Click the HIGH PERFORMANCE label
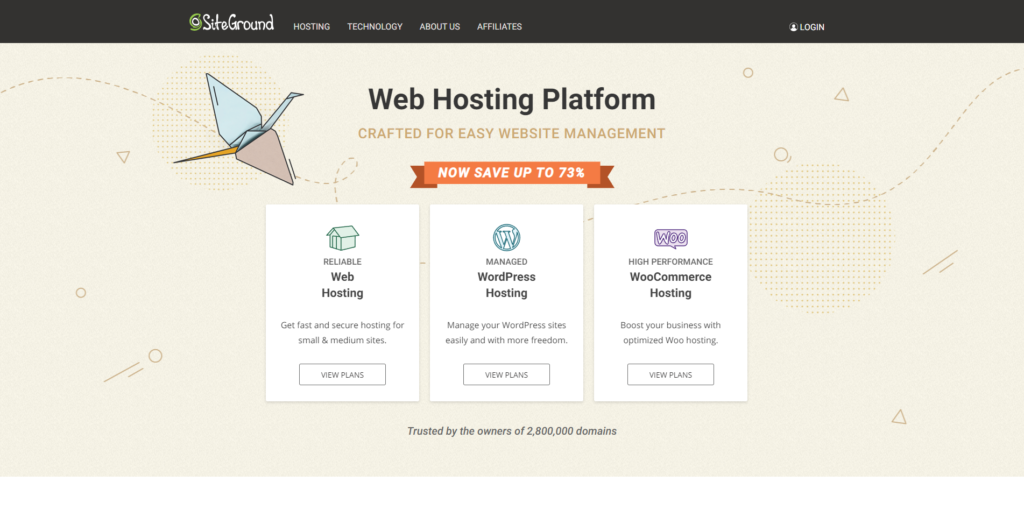Image resolution: width=1024 pixels, height=517 pixels. pyautogui.click(x=671, y=262)
